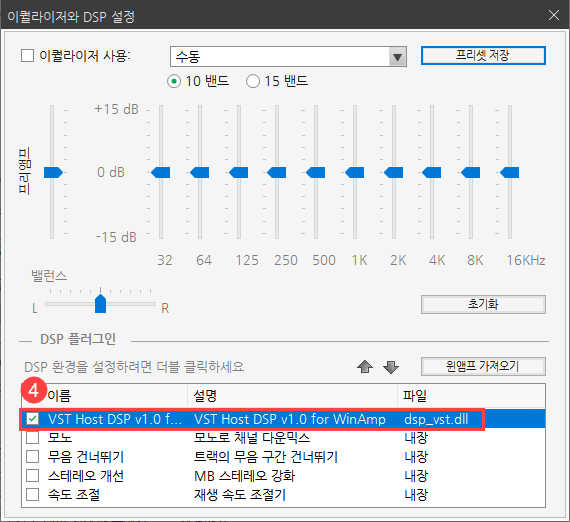
Task: Enable the 이퀄라이저 사용 checkbox
Action: (x=27, y=56)
